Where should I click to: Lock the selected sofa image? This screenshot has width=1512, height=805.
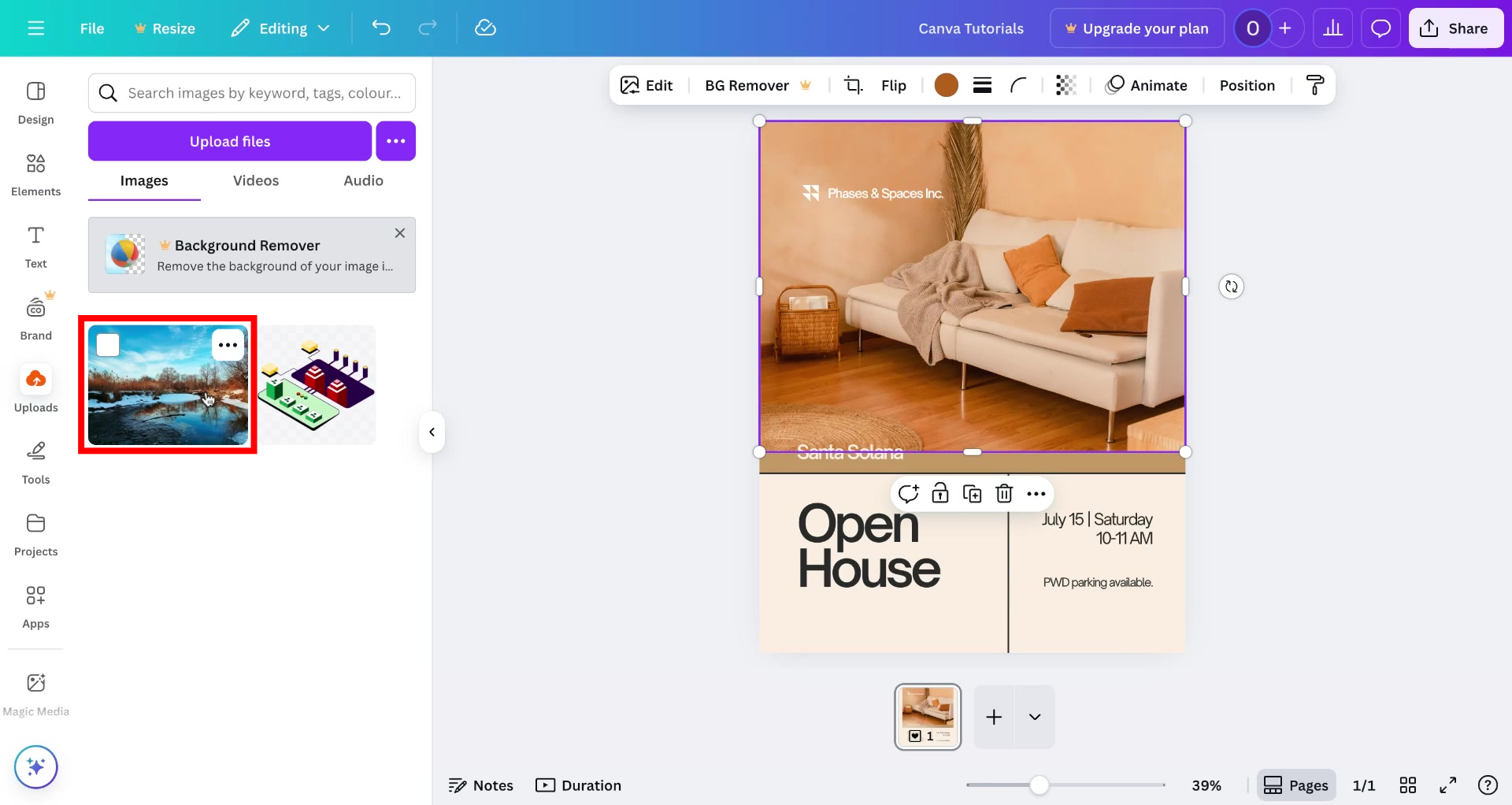coord(940,493)
